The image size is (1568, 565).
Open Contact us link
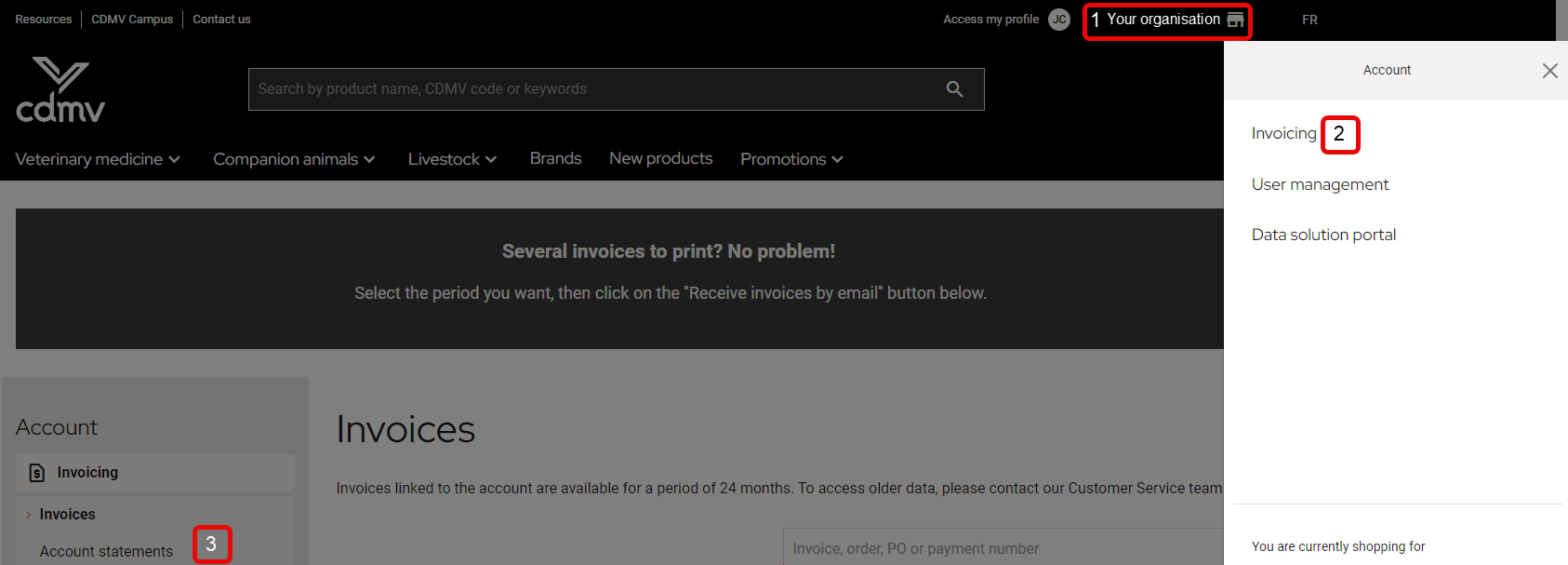pos(221,20)
